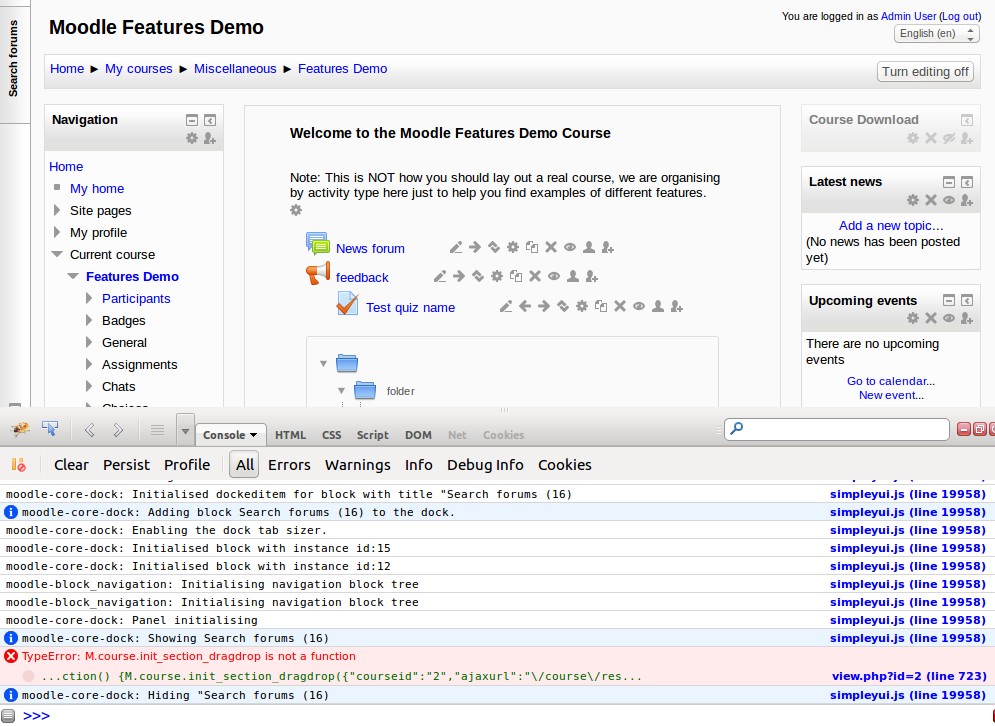
Task: Open settings gear for News forum
Action: (513, 248)
